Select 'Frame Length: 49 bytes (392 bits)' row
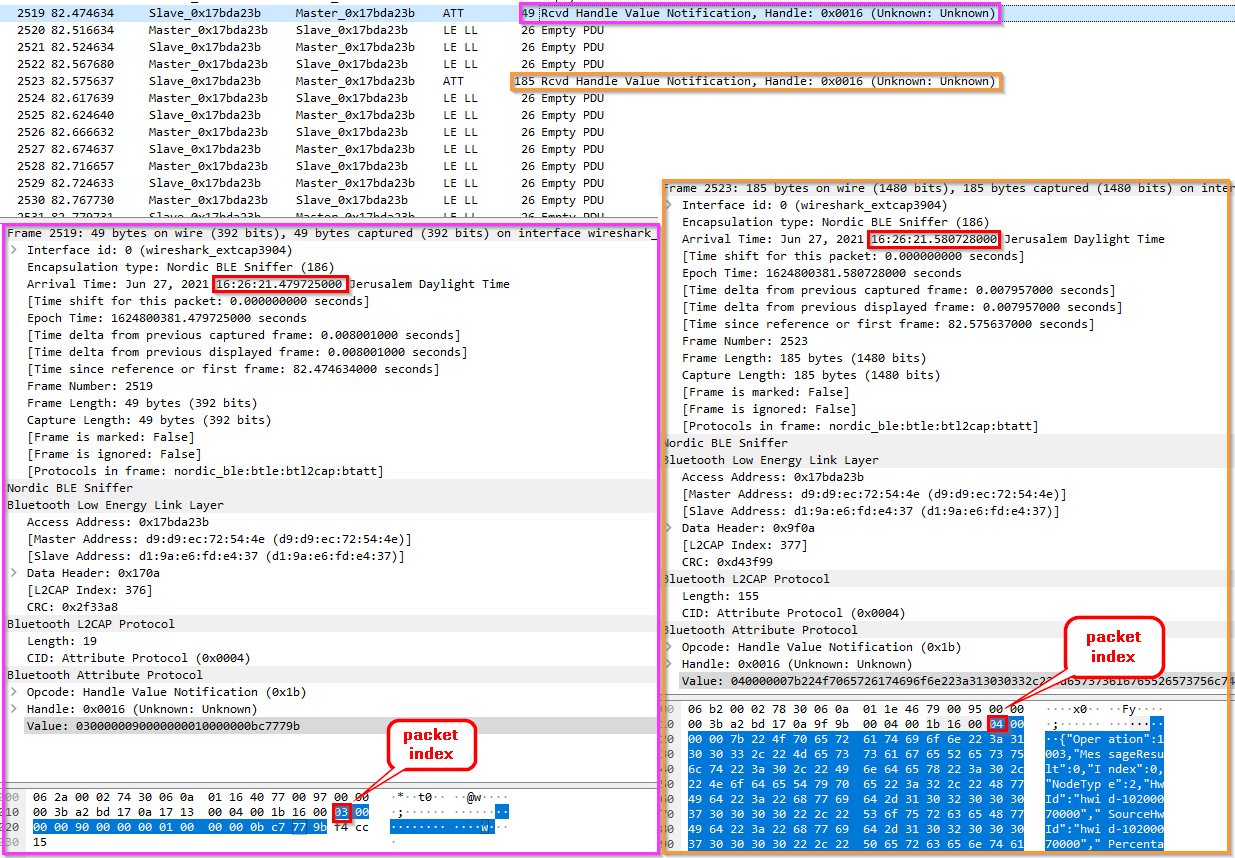The height and width of the screenshot is (858, 1235). [x=142, y=403]
